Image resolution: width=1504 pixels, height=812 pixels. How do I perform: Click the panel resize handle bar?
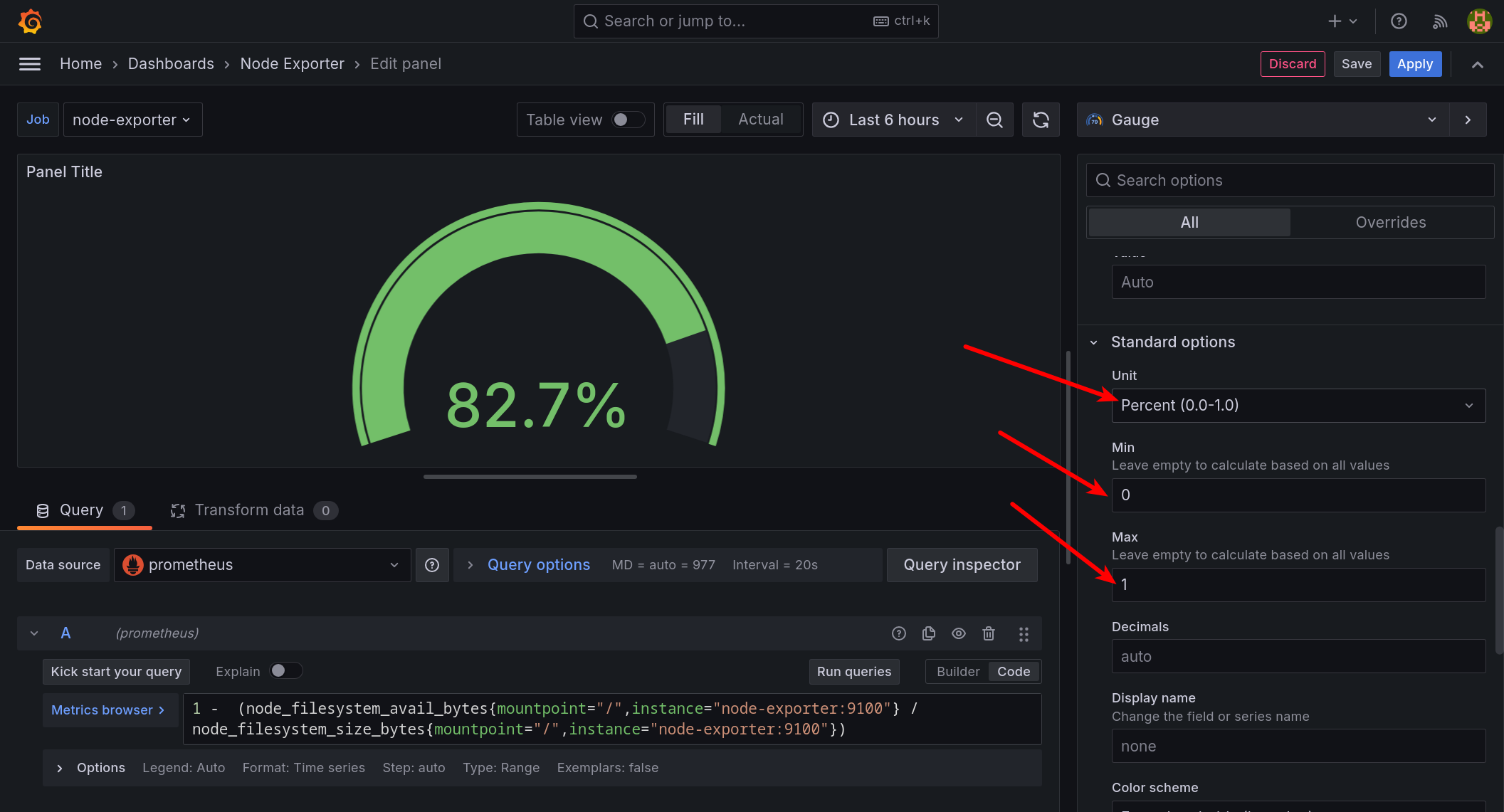[x=530, y=477]
